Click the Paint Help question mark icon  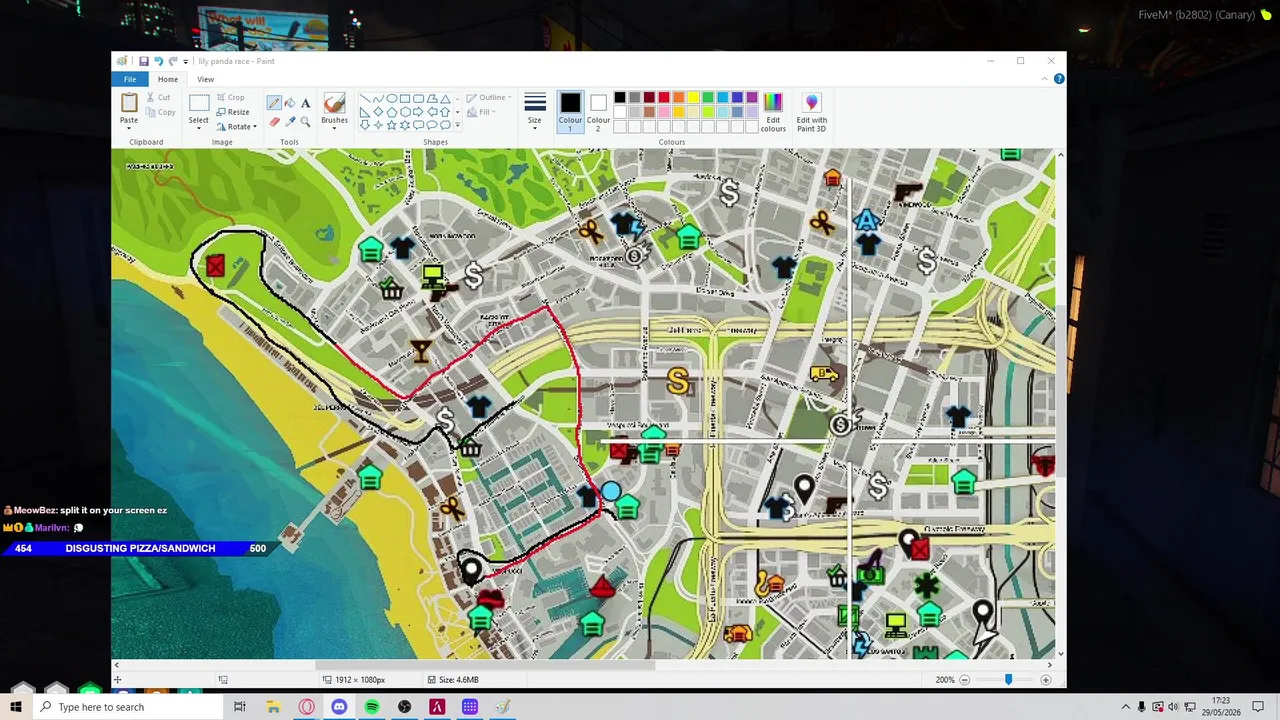click(1059, 79)
